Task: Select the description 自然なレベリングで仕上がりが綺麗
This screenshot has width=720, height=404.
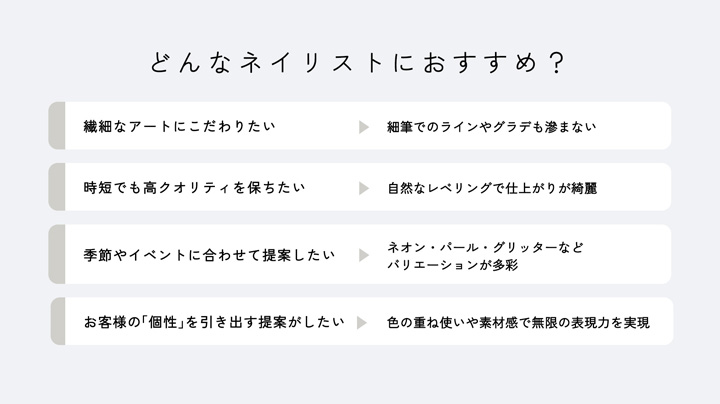Action: (492, 188)
